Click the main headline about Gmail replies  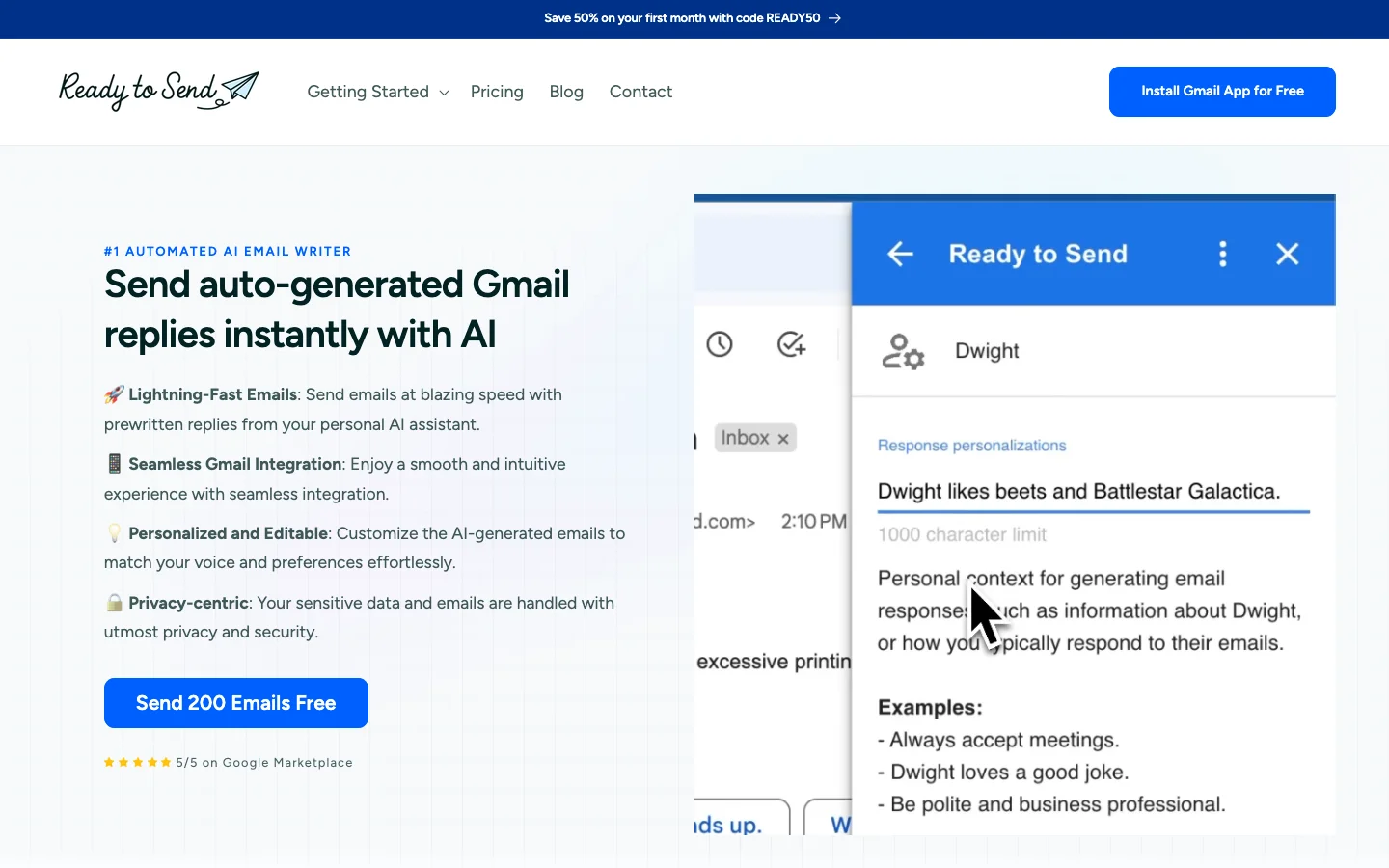coord(337,310)
